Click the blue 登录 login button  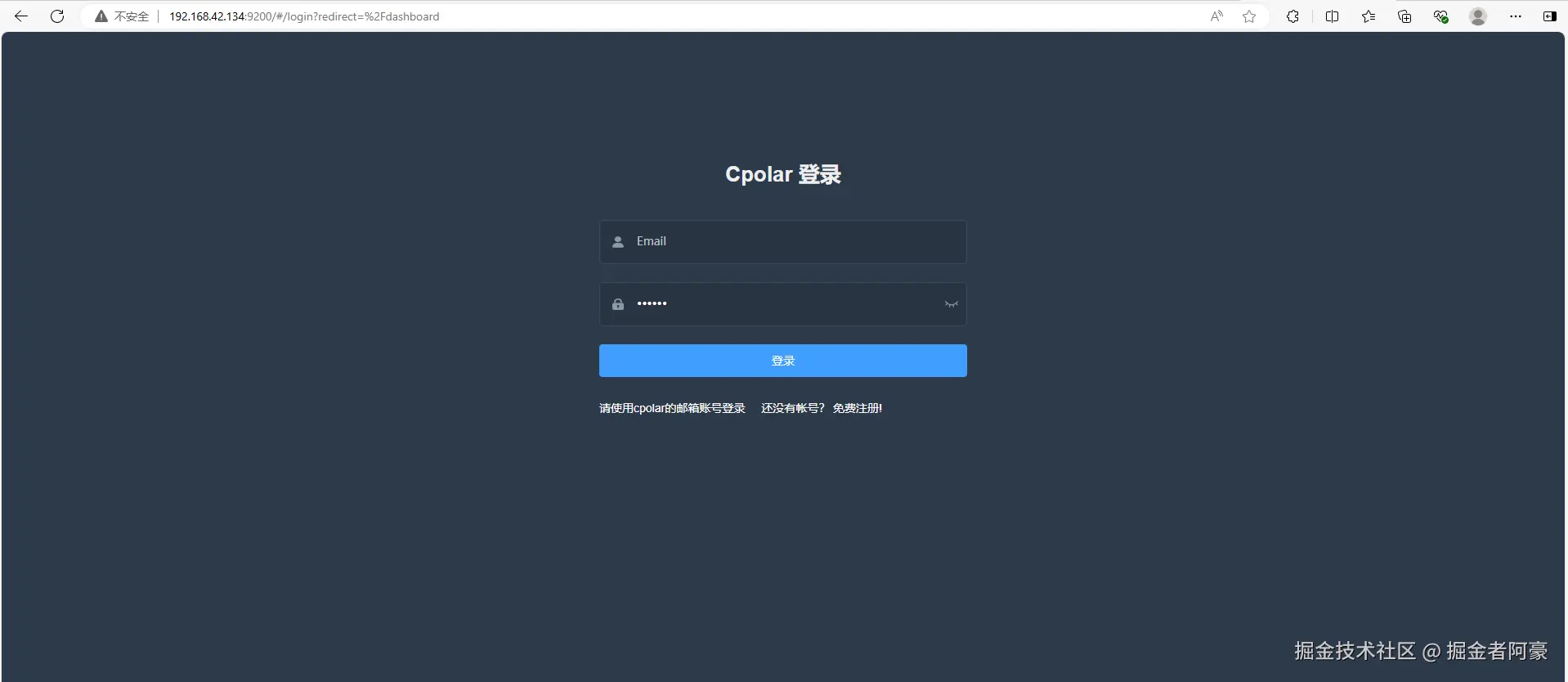[782, 361]
